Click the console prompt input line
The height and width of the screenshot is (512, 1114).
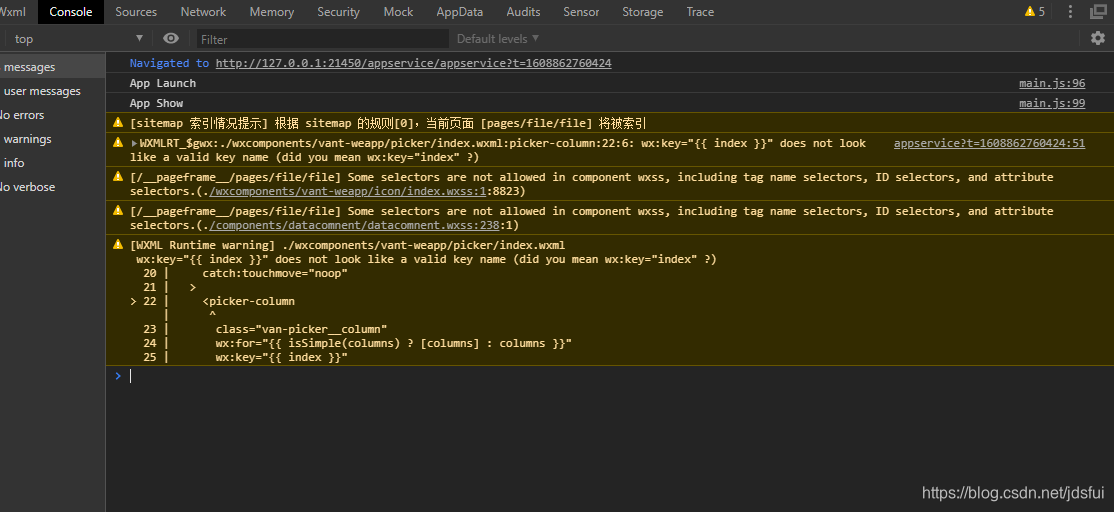(x=610, y=376)
